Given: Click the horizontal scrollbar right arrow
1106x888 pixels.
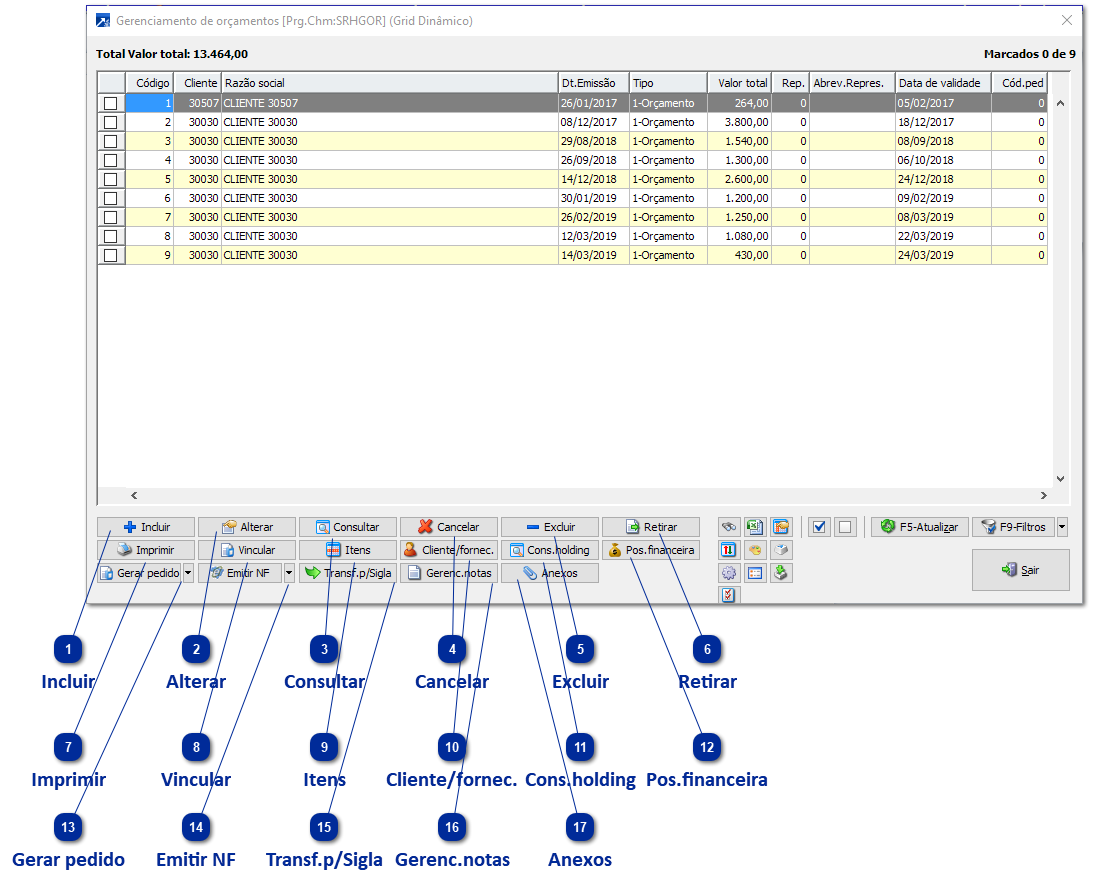Looking at the screenshot, I should [1043, 495].
